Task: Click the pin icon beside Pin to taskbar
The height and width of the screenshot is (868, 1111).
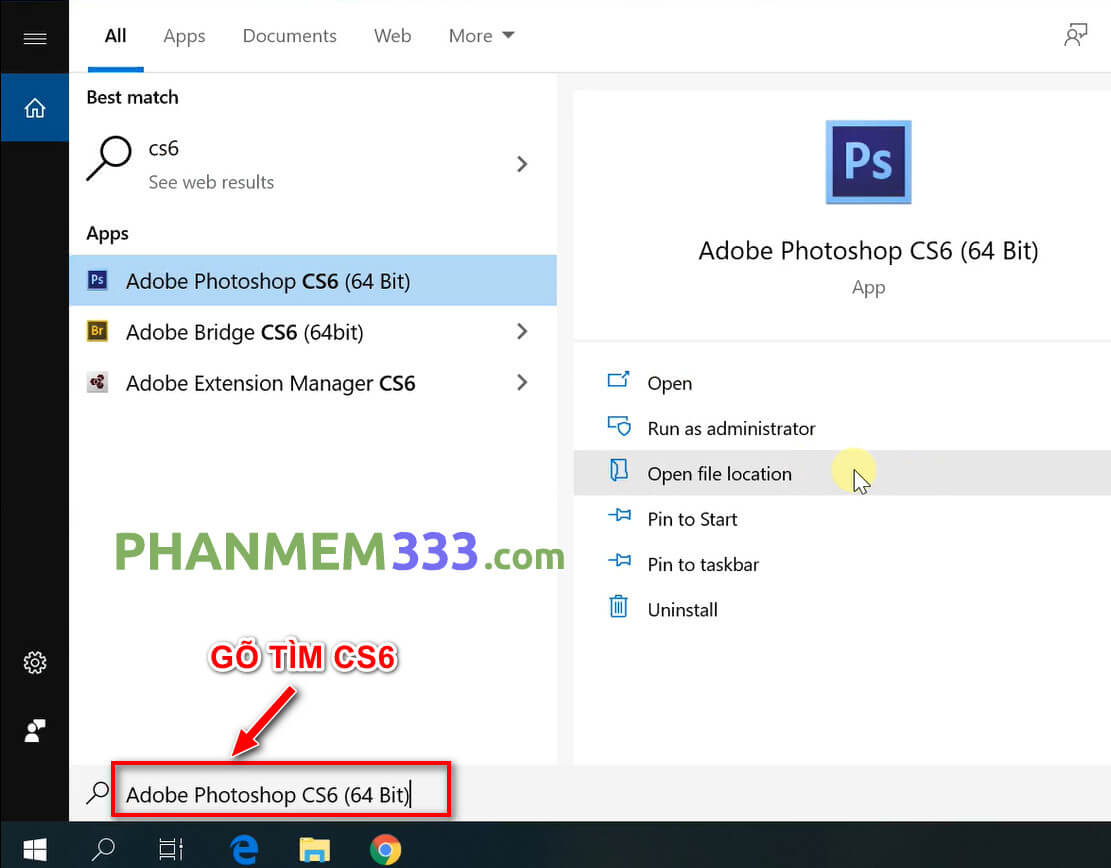Action: (619, 560)
